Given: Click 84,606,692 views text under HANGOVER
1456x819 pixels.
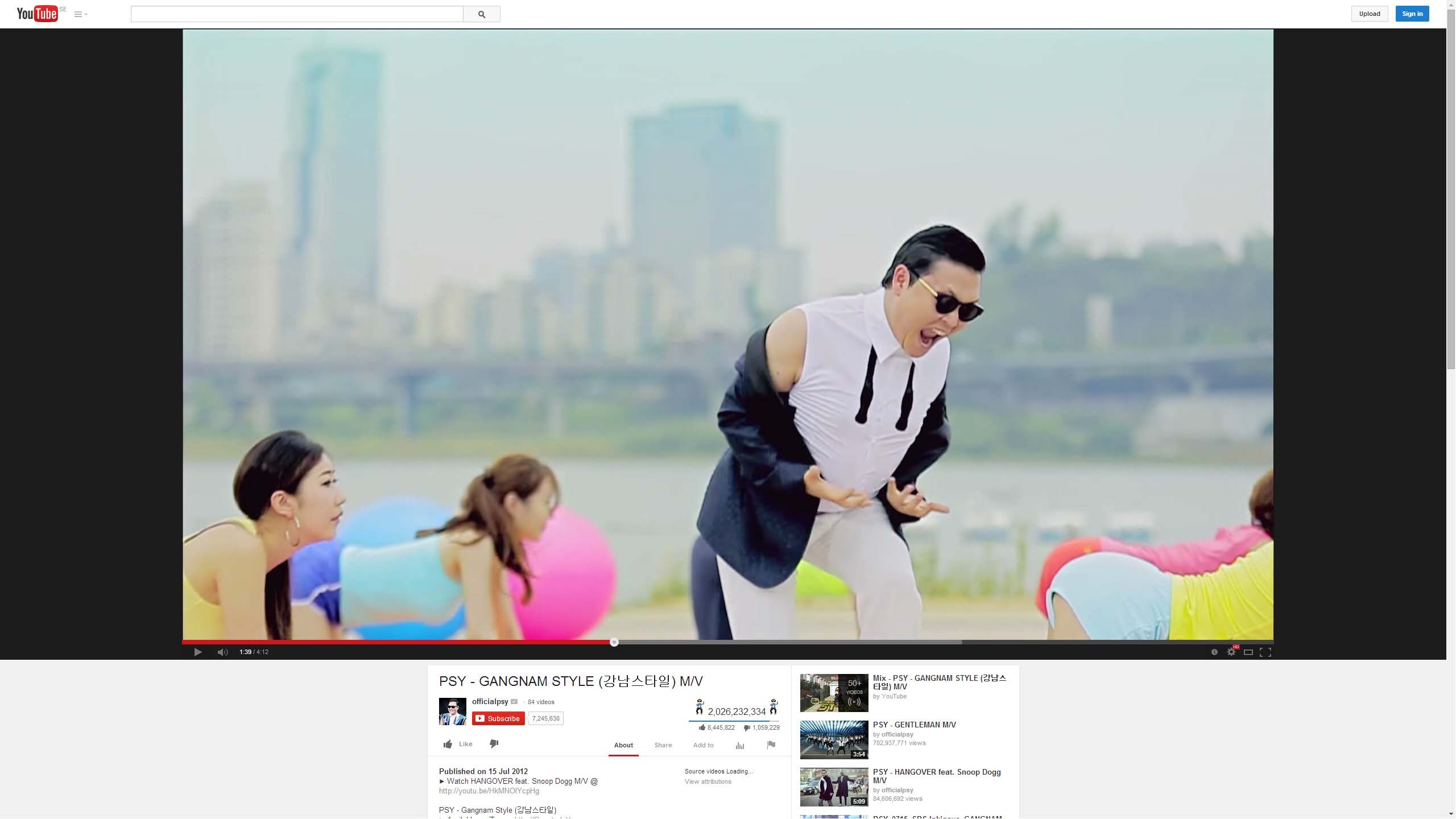Looking at the screenshot, I should point(897,799).
